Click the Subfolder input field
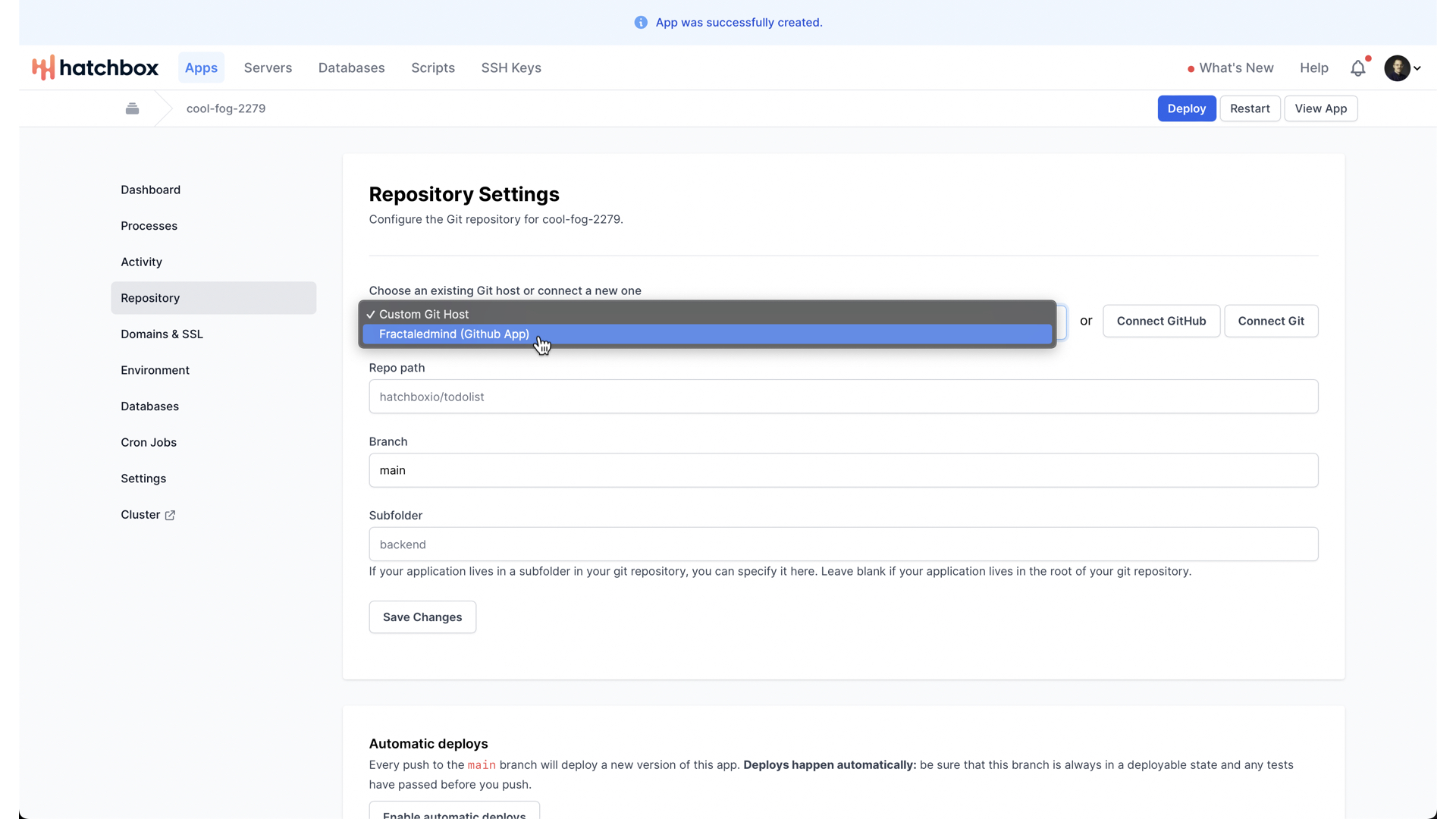The image size is (1456, 819). pyautogui.click(x=843, y=544)
